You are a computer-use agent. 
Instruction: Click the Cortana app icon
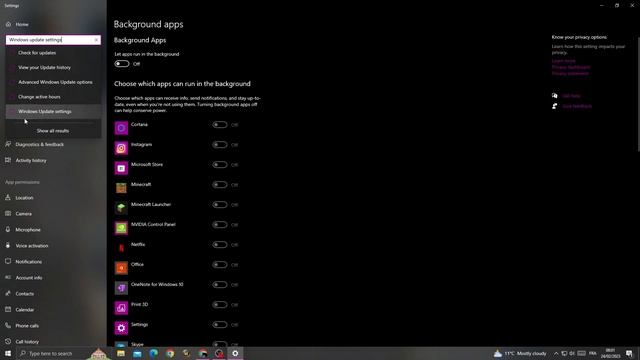[121, 128]
